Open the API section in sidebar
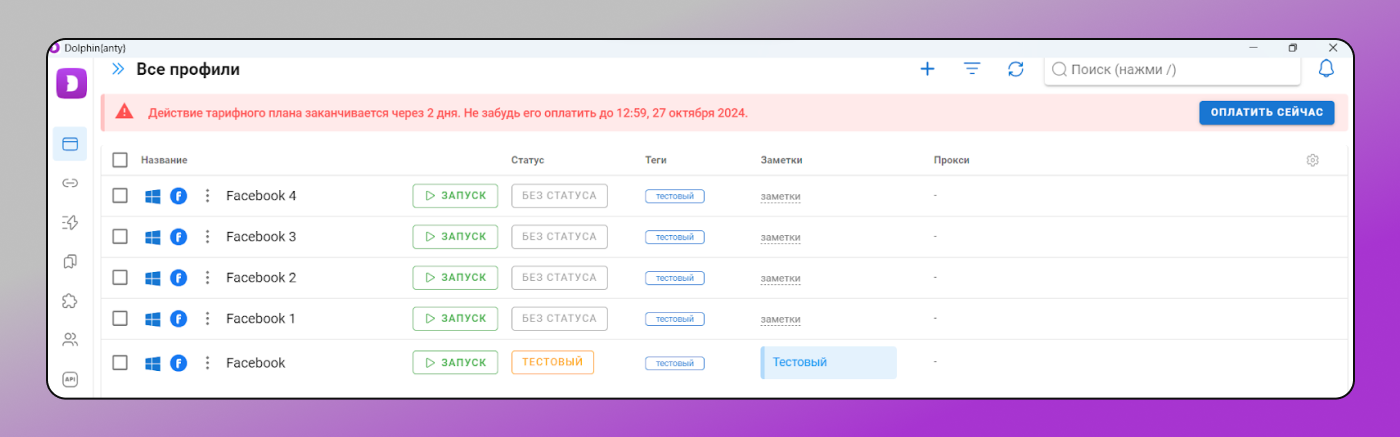Image resolution: width=1400 pixels, height=437 pixels. pyautogui.click(x=70, y=379)
